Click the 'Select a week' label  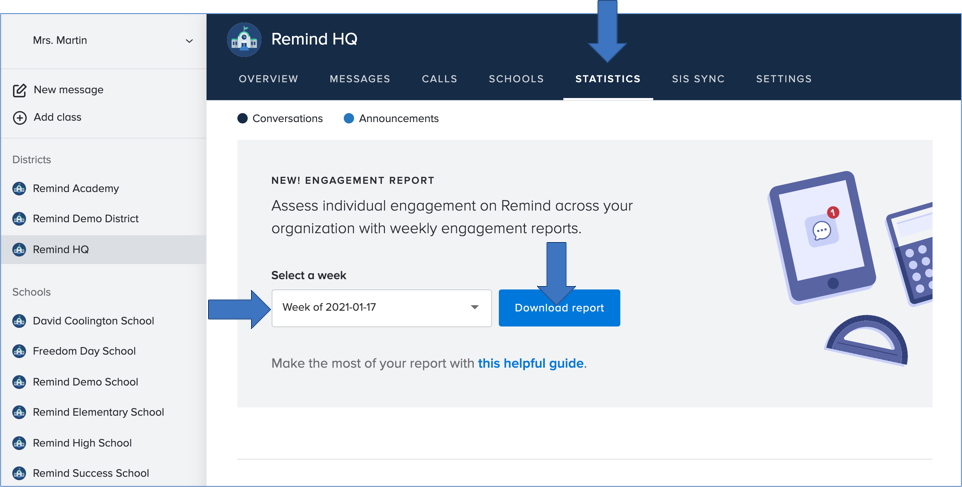click(x=309, y=275)
